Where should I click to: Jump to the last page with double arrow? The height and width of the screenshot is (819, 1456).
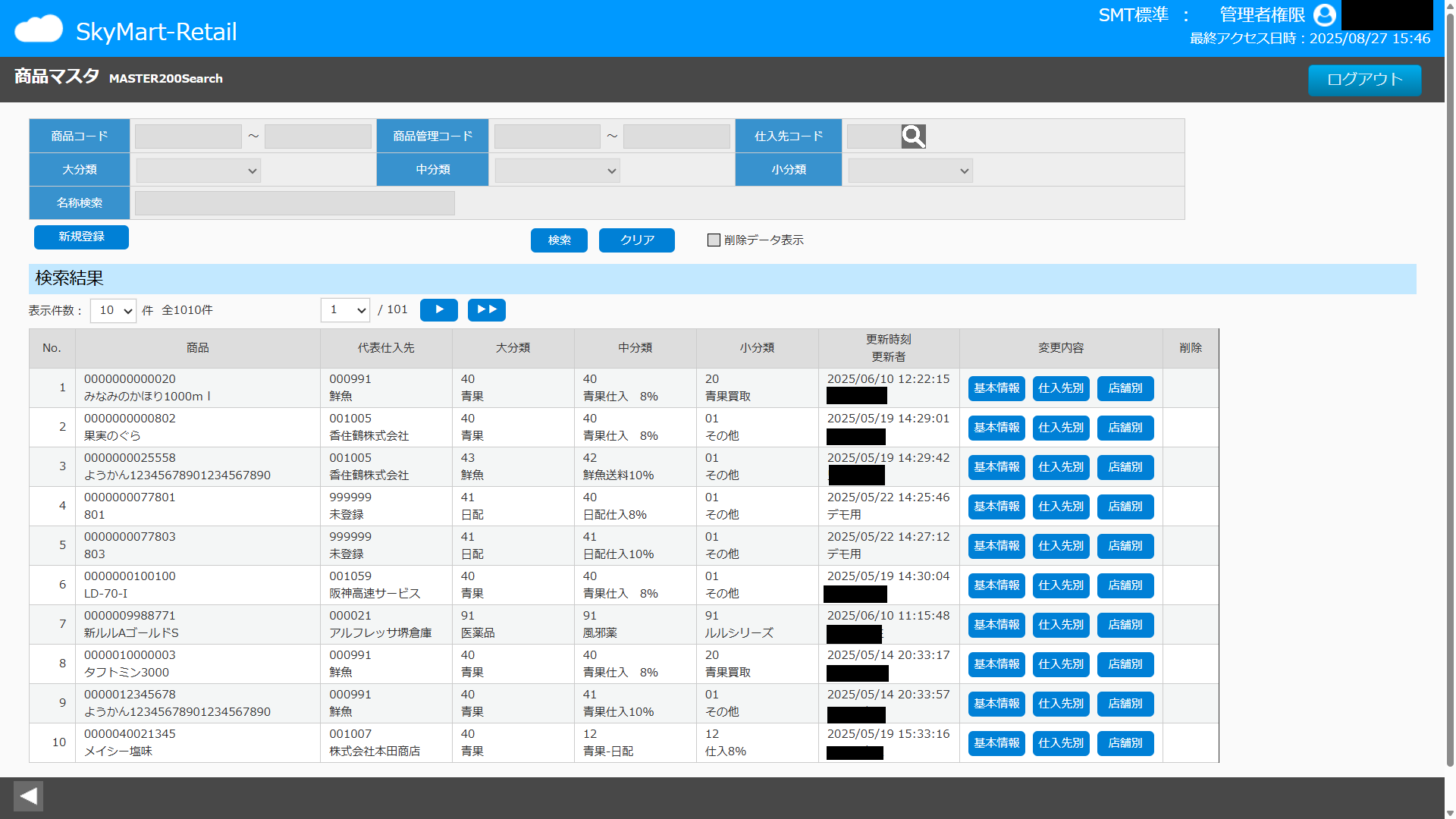[486, 309]
